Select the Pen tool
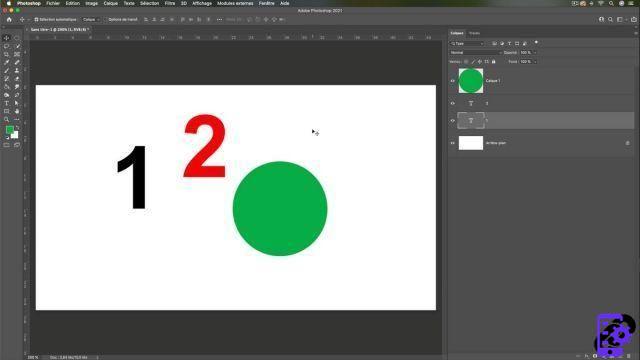This screenshot has height=360, width=640. pyautogui.click(x=17, y=95)
